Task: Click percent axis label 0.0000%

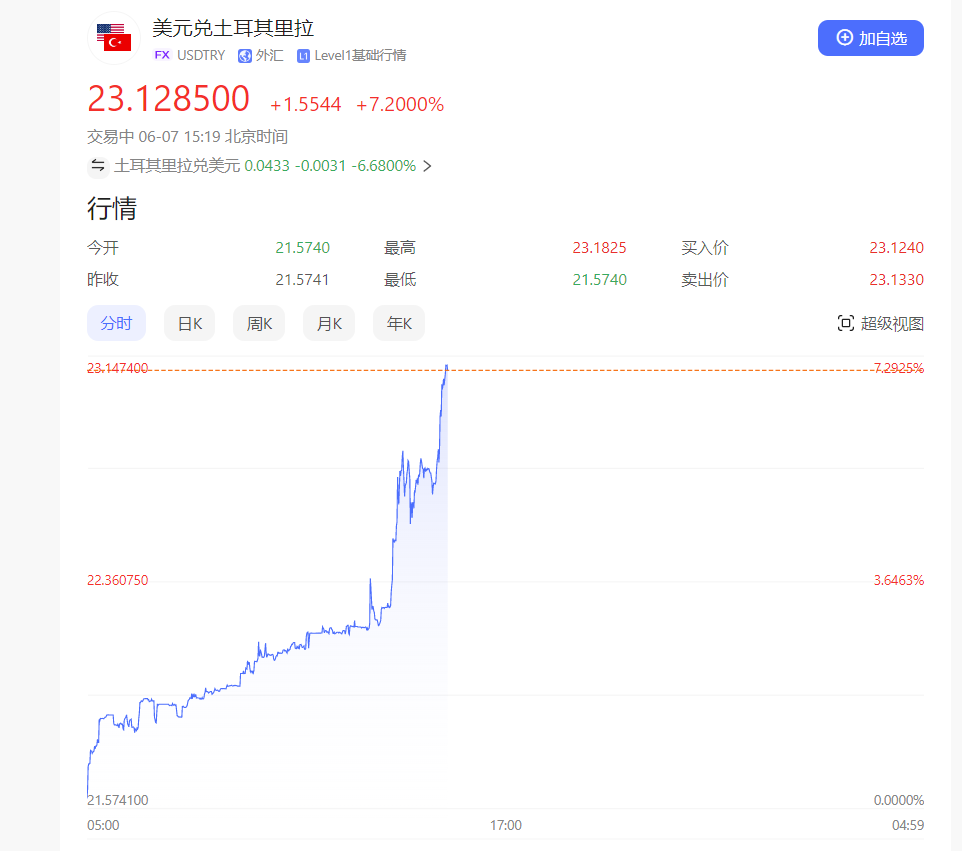Action: (x=899, y=800)
